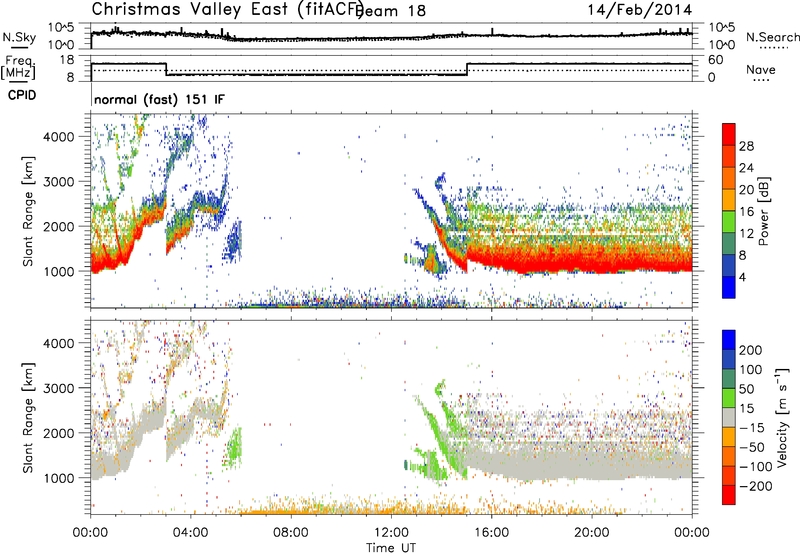
Task: Click the power colorbar blue segment near 4
Action: [x=729, y=287]
